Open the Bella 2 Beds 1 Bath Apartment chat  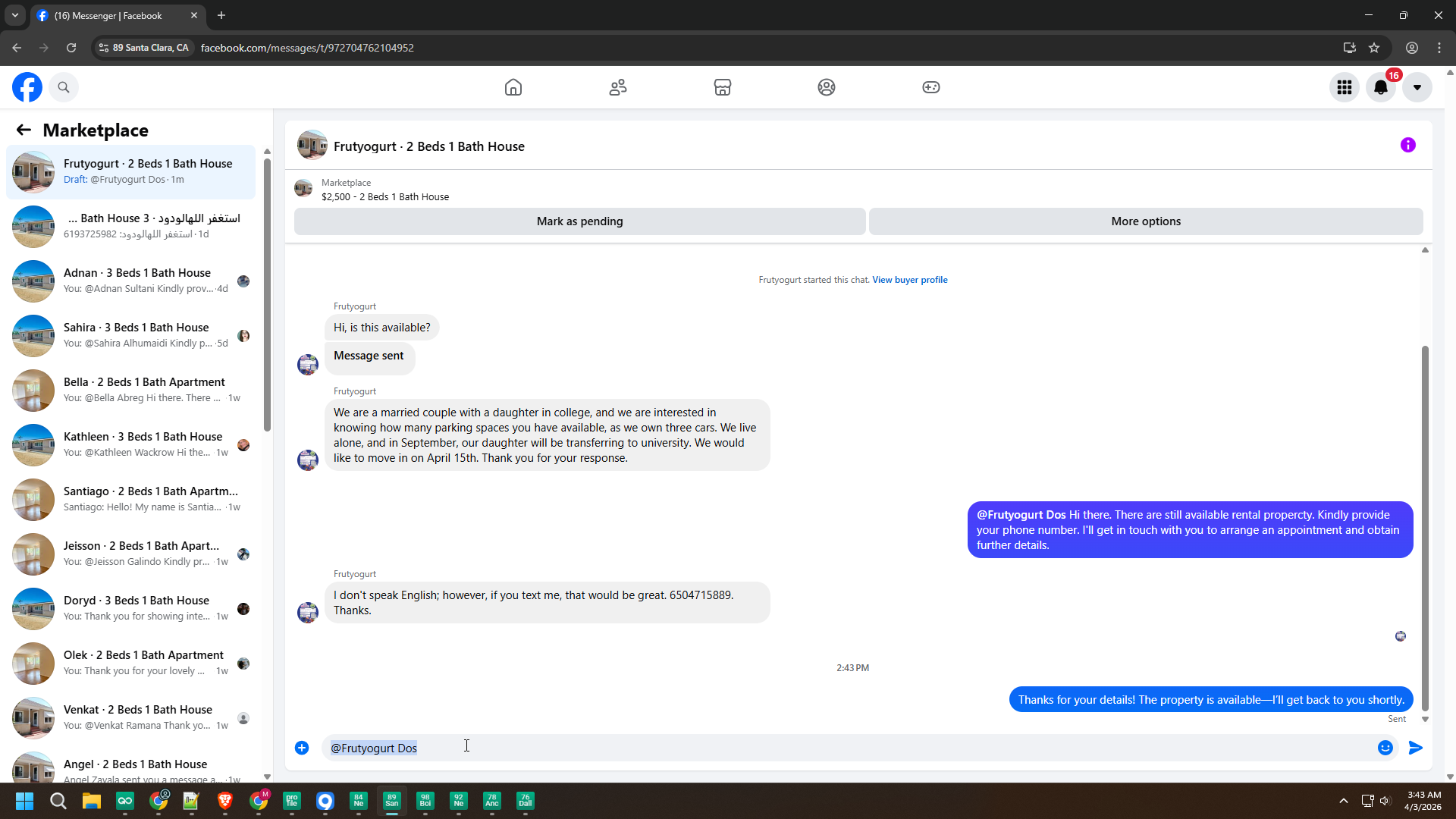130,390
